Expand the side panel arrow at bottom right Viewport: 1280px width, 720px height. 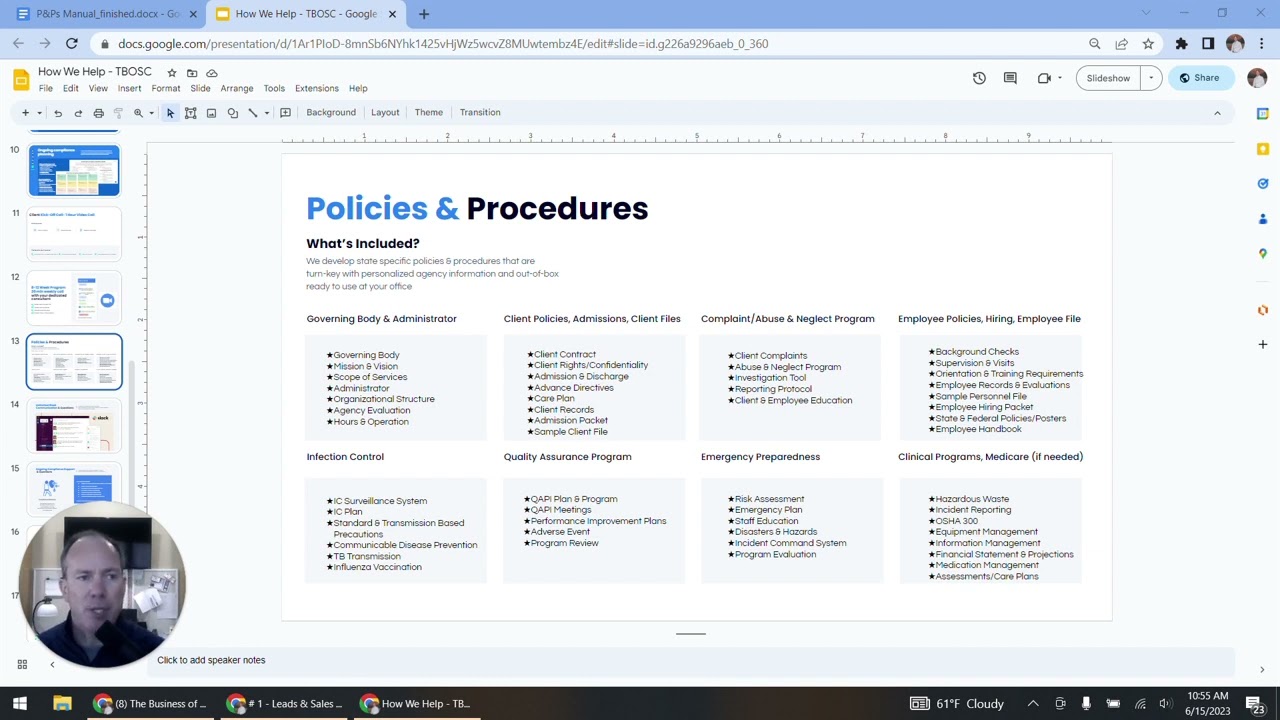[1262, 670]
